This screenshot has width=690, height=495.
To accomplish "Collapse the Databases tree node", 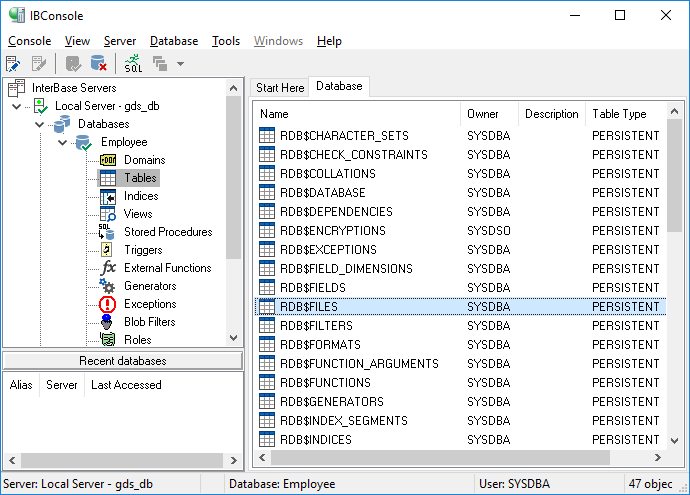I will pos(40,124).
